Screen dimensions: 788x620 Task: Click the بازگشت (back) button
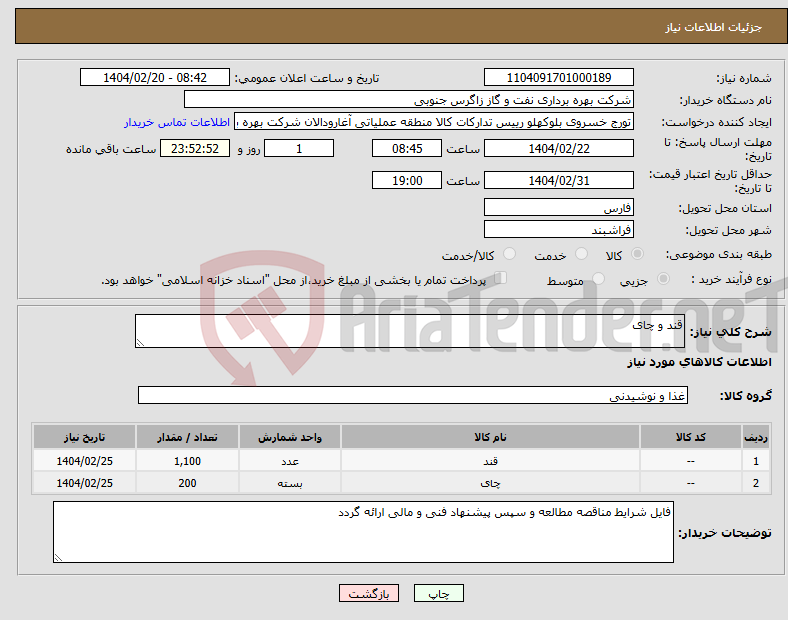369,593
